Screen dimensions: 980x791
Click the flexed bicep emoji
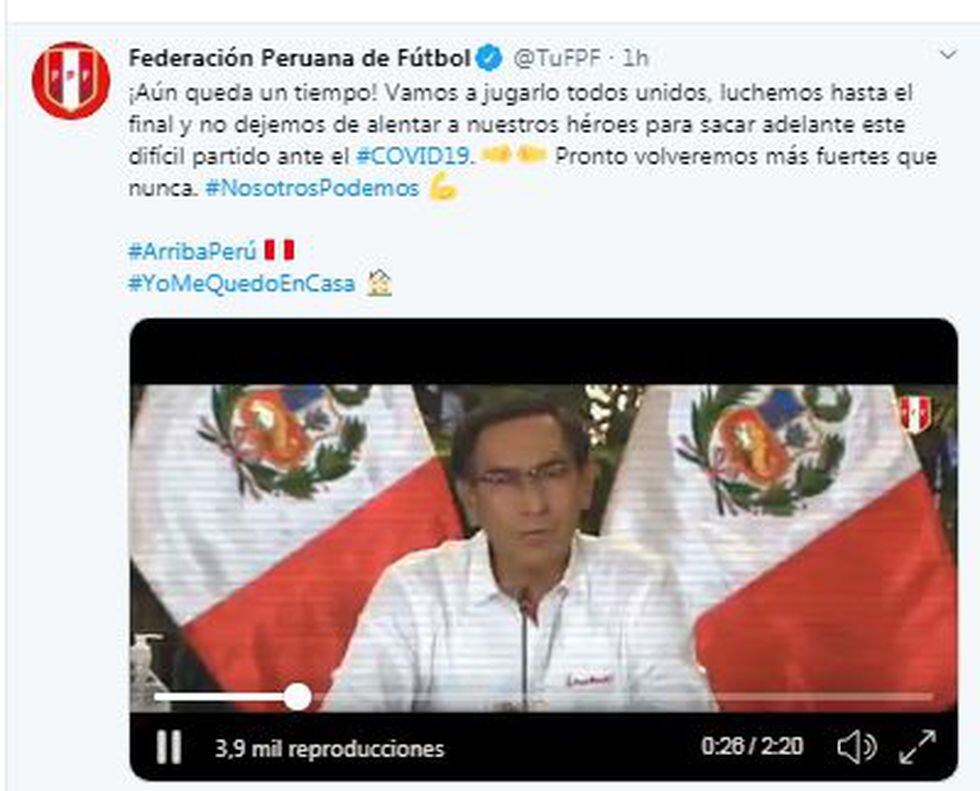[x=443, y=188]
